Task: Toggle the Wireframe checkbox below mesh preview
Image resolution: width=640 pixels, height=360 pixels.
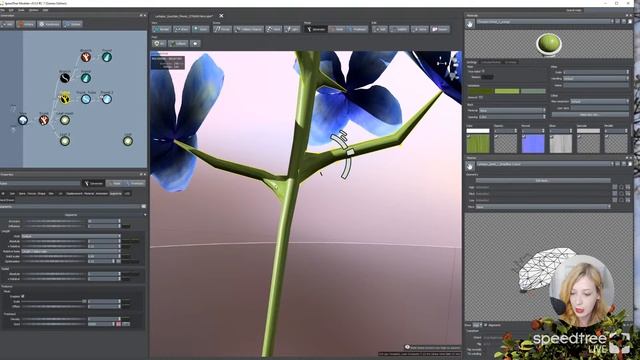Action: pyautogui.click(x=486, y=325)
